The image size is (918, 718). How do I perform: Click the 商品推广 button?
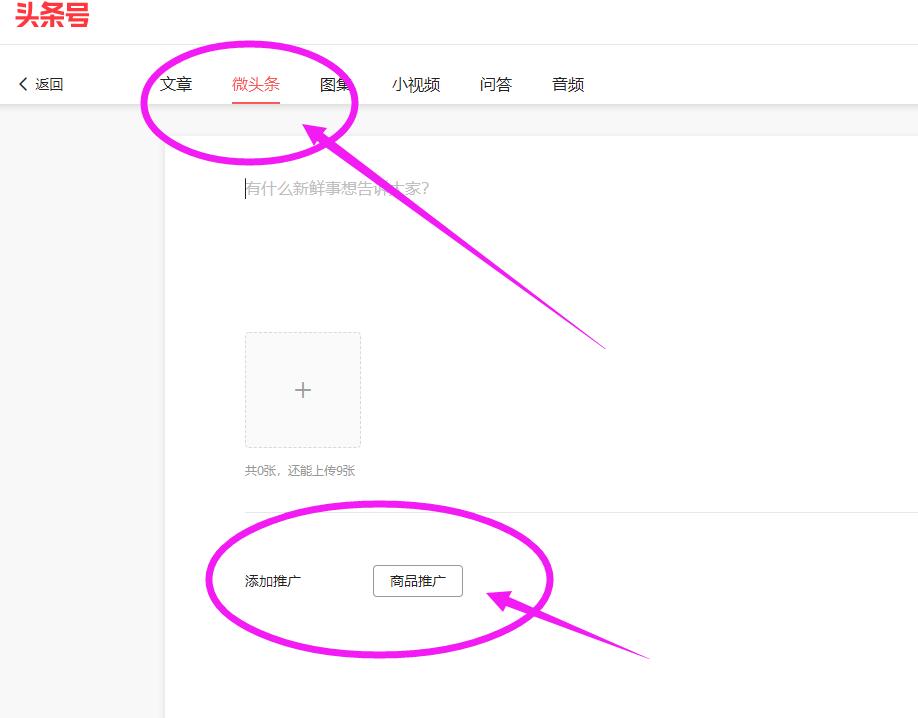click(x=418, y=581)
